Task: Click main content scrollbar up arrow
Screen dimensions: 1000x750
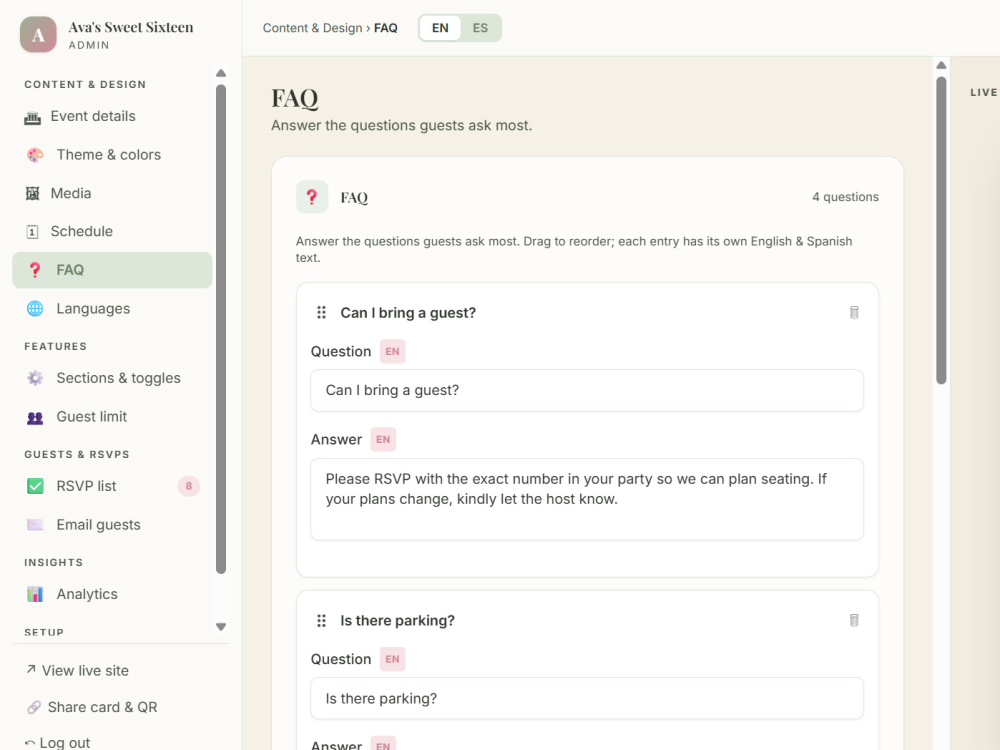Action: coord(941,65)
